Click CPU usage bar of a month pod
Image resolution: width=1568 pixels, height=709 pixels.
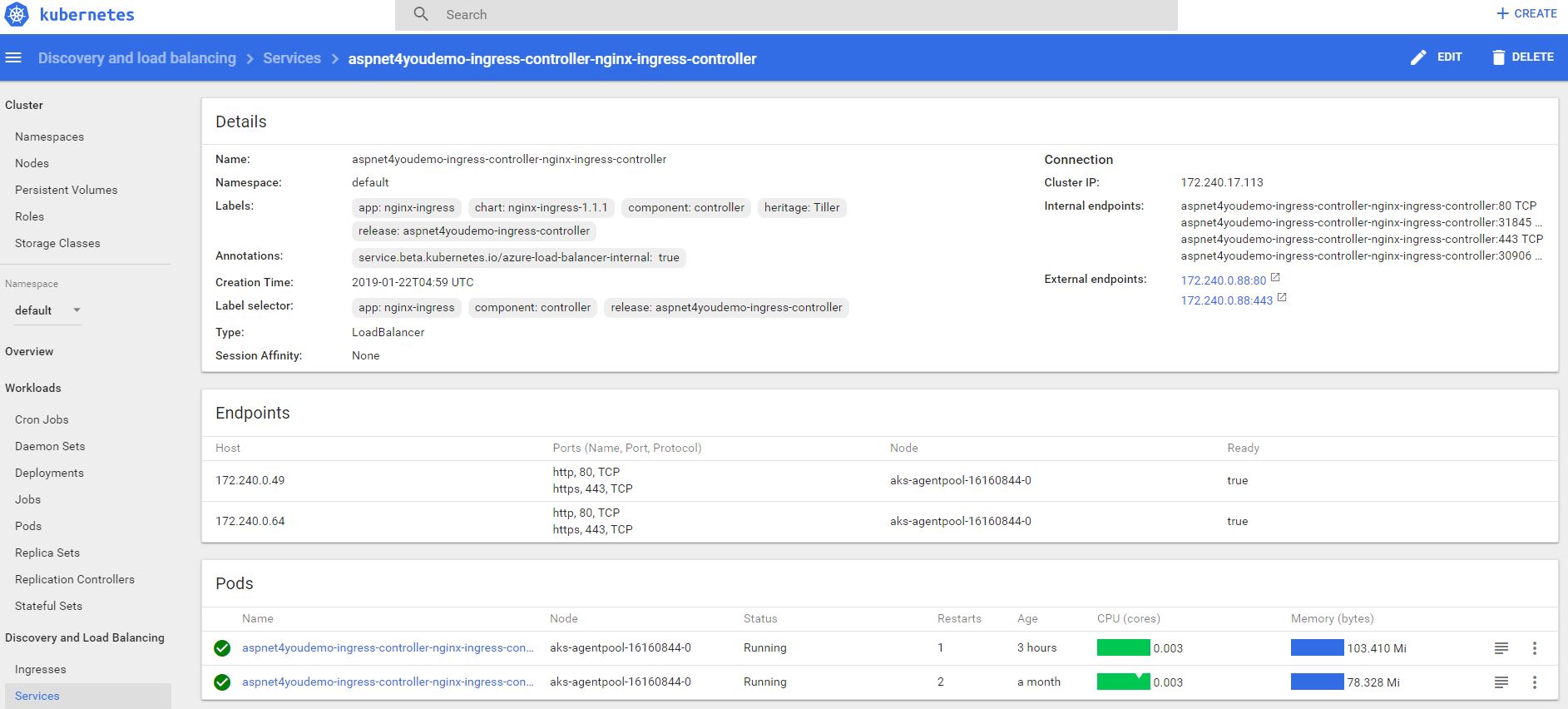pyautogui.click(x=1124, y=682)
